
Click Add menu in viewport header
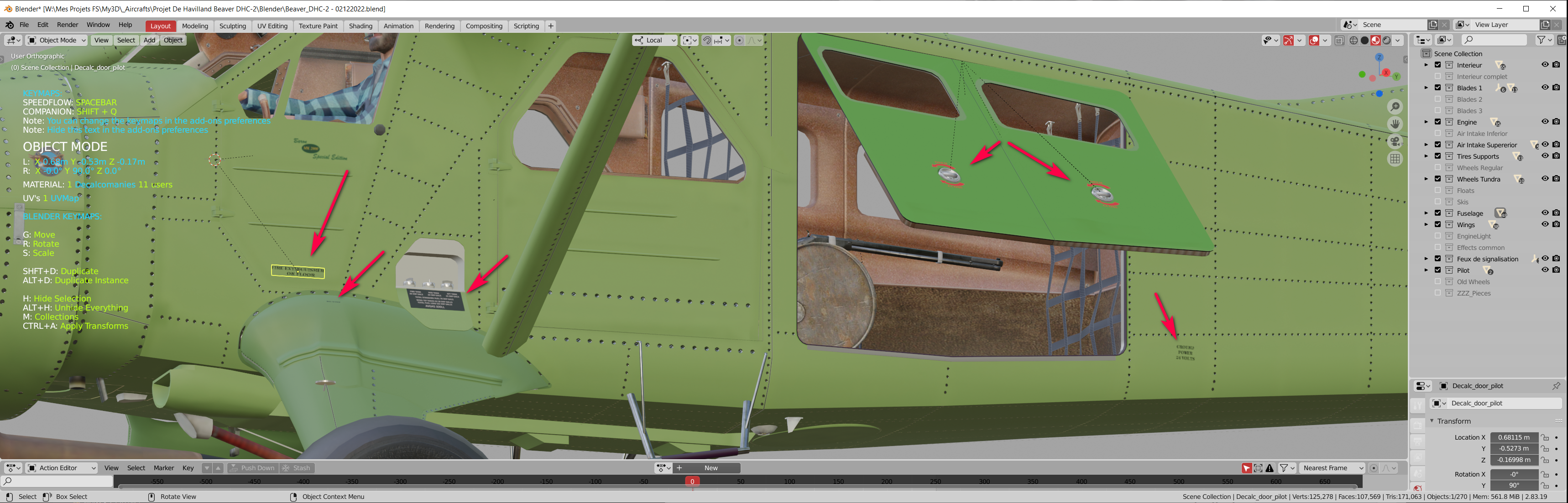pyautogui.click(x=149, y=40)
